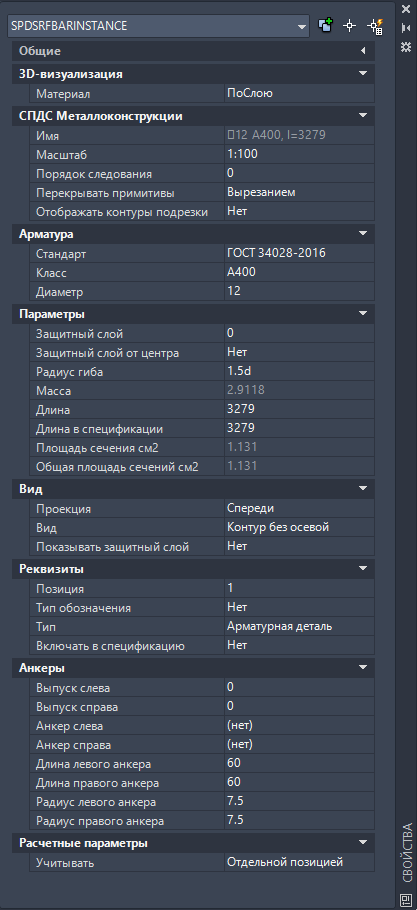Select the Масштаб value 1:100

[299, 155]
